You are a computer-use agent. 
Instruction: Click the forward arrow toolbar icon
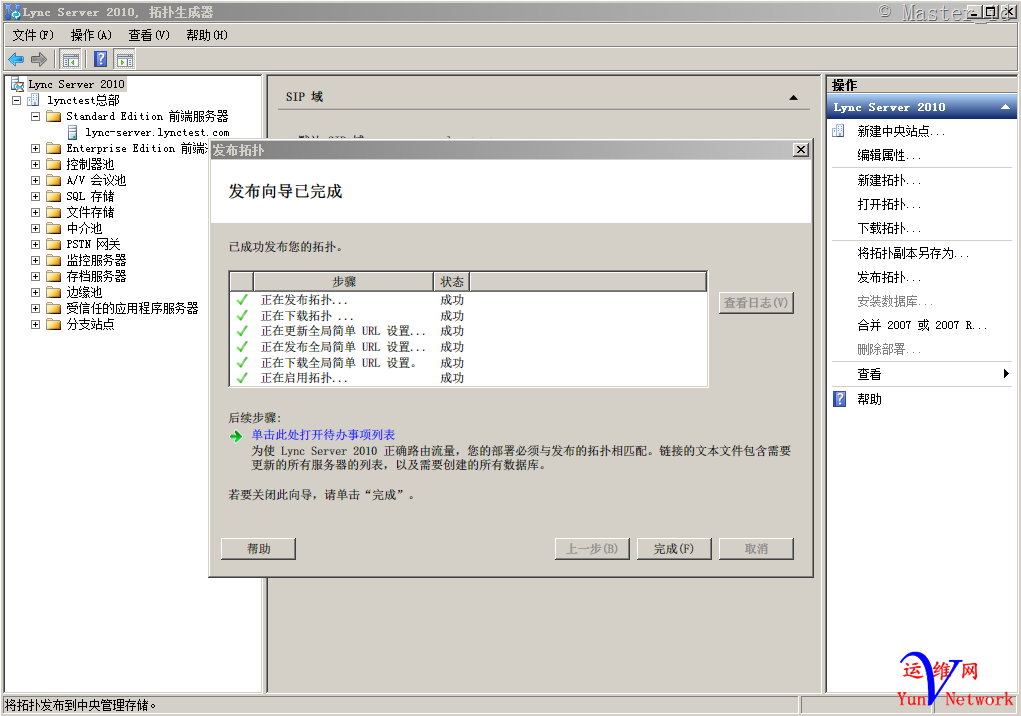coord(39,60)
